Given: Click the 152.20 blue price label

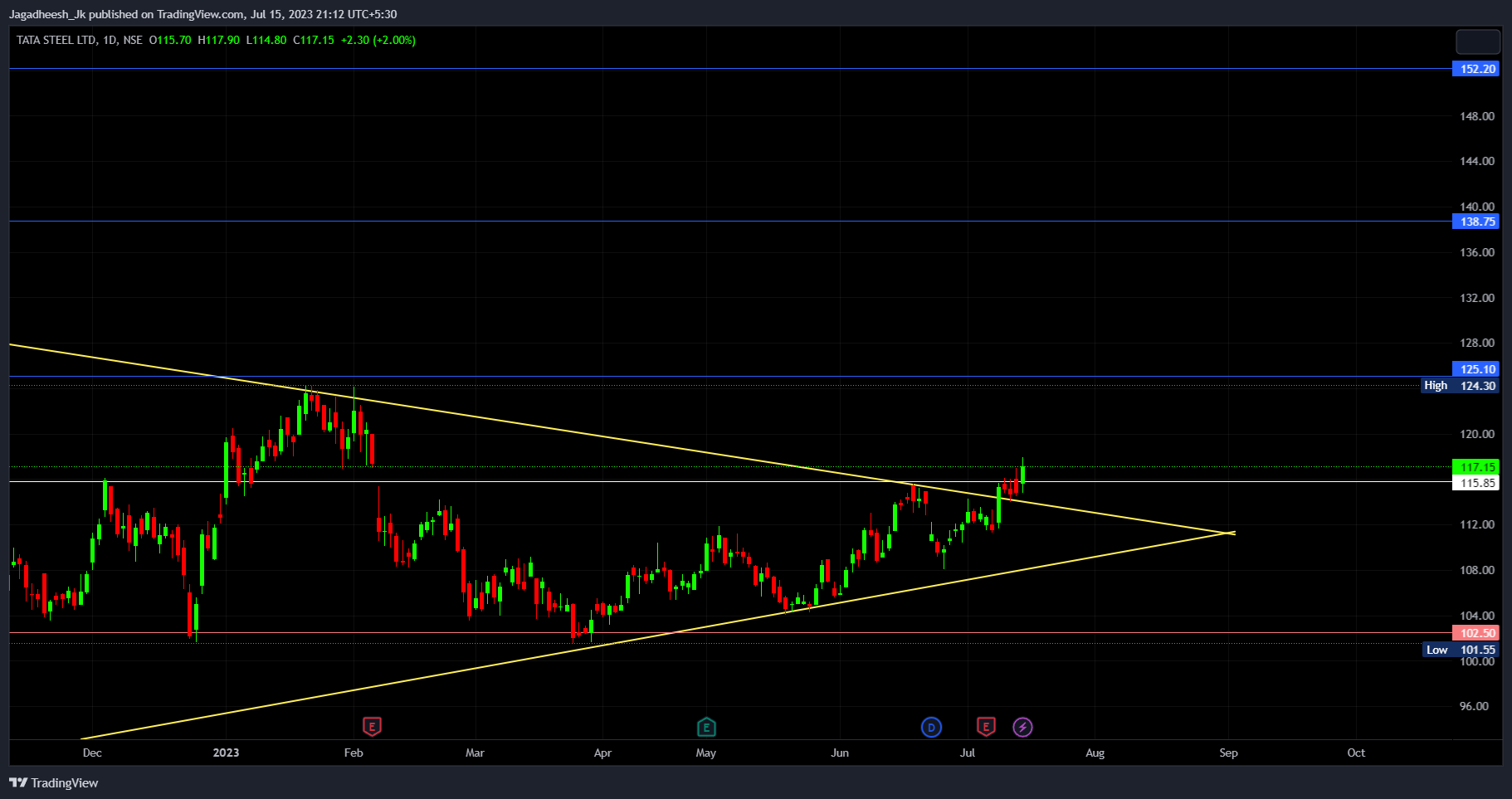Looking at the screenshot, I should point(1477,69).
